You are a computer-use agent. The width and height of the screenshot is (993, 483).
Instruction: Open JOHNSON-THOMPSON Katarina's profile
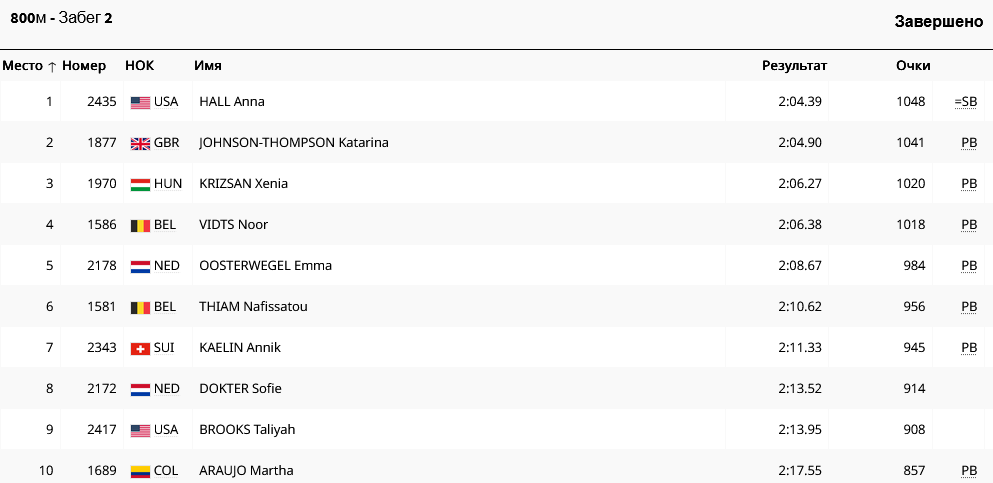[x=294, y=143]
